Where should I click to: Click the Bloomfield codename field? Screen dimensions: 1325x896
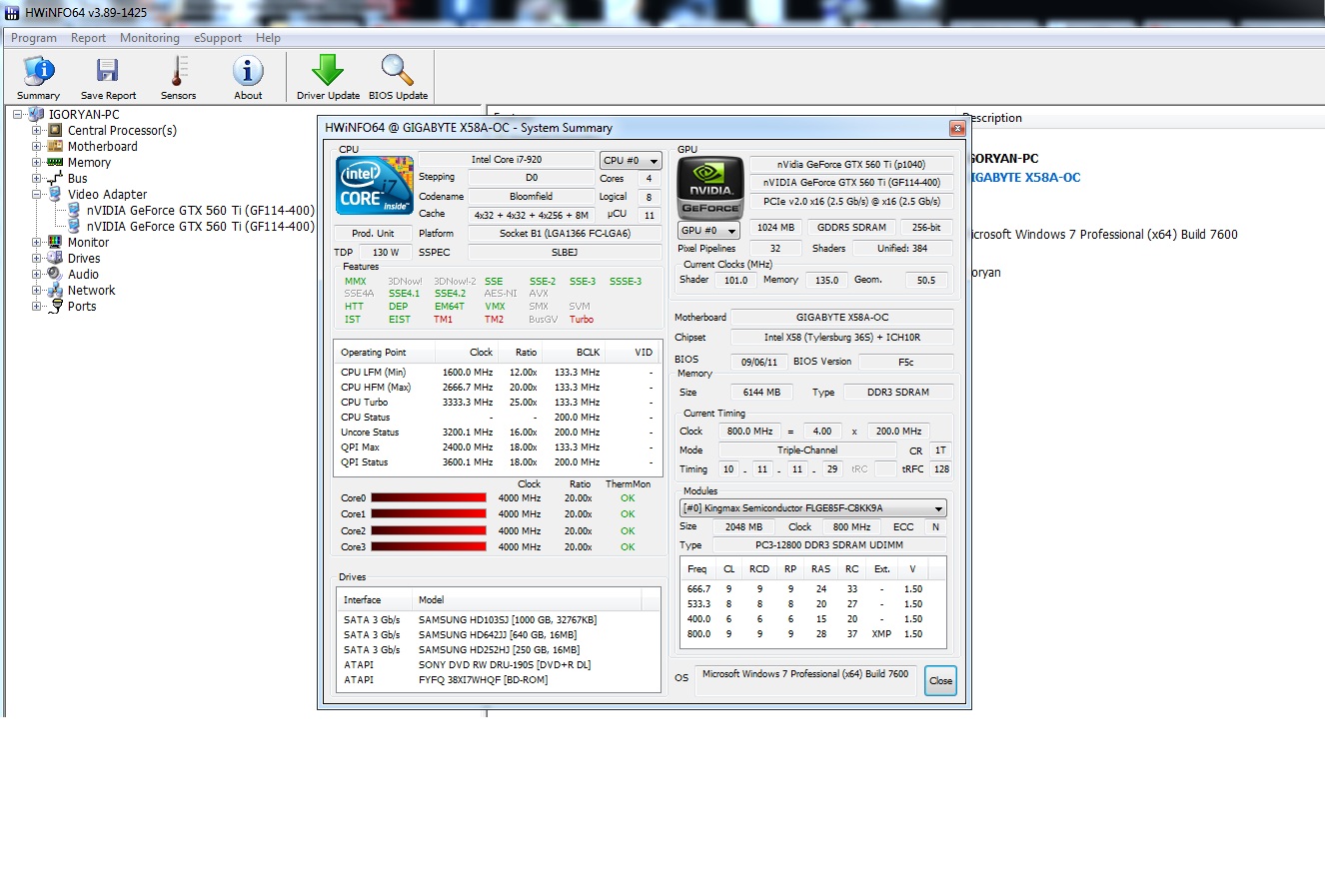pyautogui.click(x=531, y=196)
